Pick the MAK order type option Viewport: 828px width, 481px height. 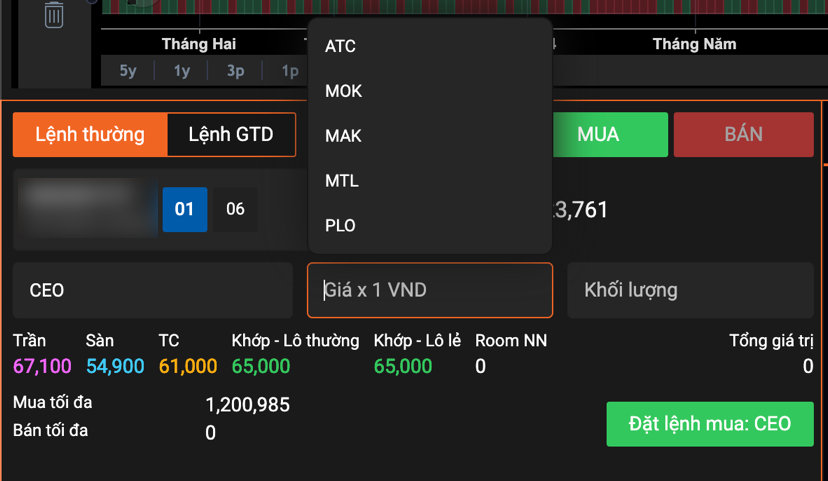pos(343,136)
